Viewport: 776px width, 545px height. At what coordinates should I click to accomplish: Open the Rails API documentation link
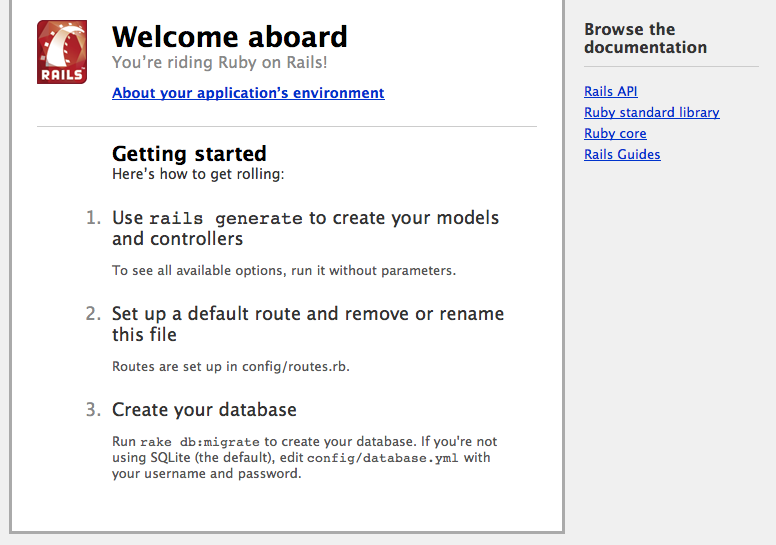pyautogui.click(x=611, y=92)
